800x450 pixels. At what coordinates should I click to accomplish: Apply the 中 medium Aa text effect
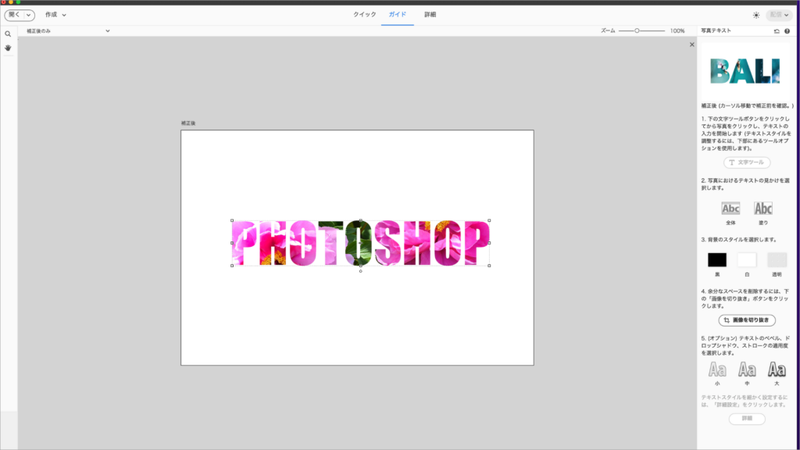[747, 369]
